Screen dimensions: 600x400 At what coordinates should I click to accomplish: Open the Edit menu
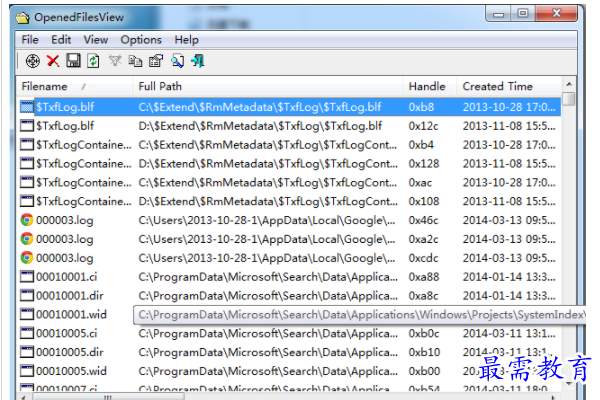[61, 40]
